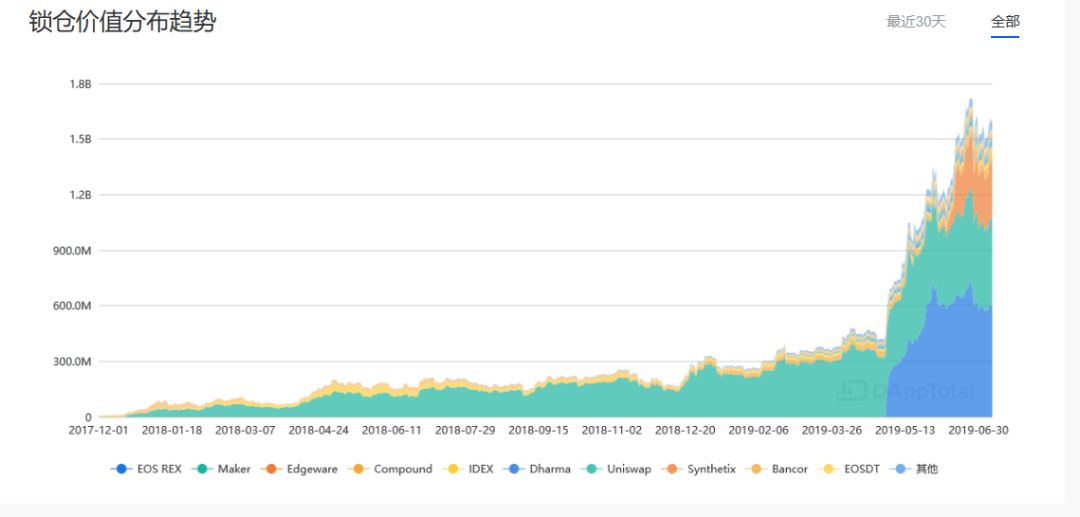Toggle the Synthetix legend series
Viewport: 1080px width, 517px height.
pyautogui.click(x=698, y=469)
